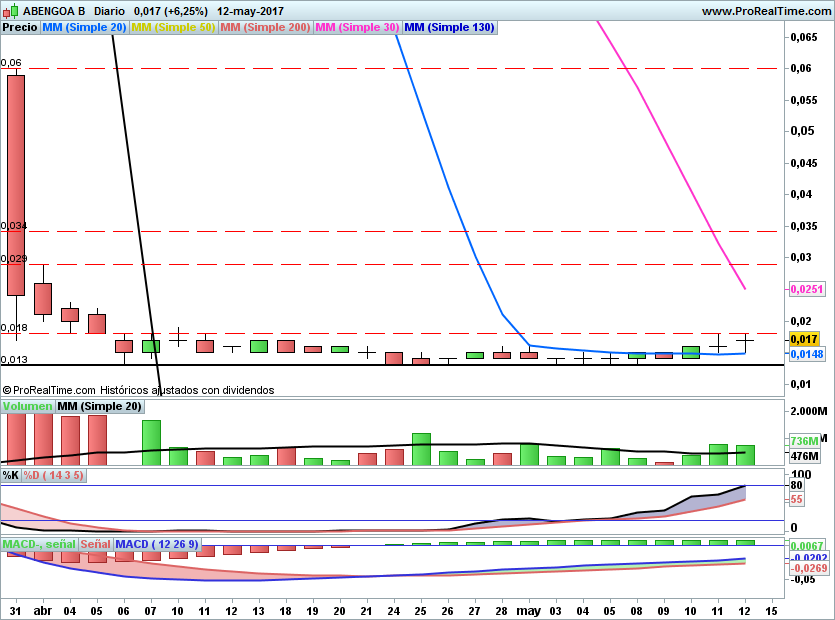835x620 pixels.
Task: Click the blue 0,0148 moving average value tag
Action: [x=806, y=354]
